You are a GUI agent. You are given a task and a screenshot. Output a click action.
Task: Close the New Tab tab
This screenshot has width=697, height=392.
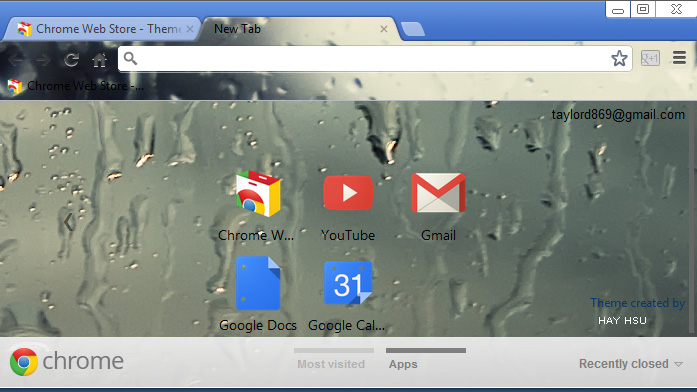click(384, 29)
